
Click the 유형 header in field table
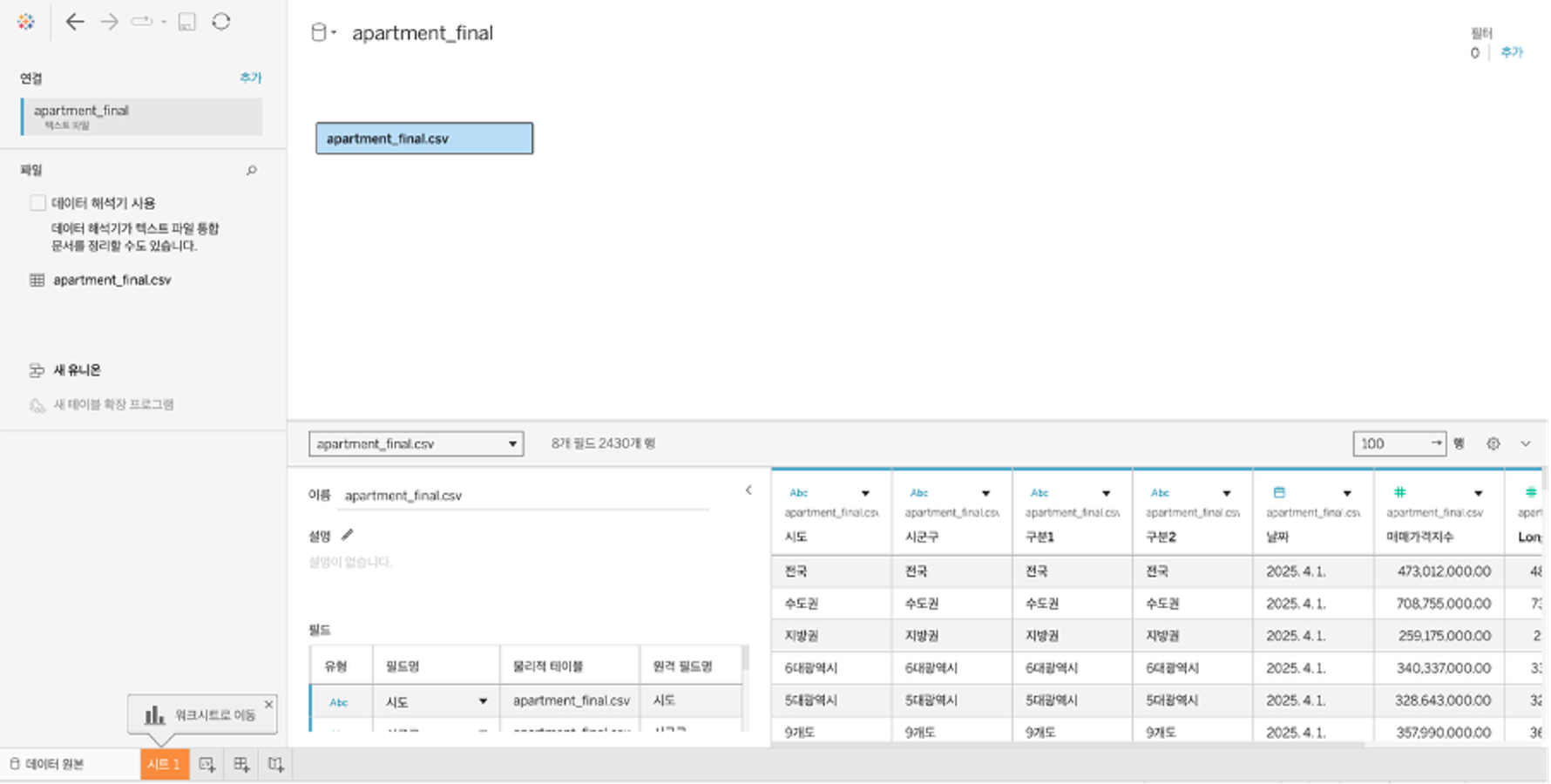pos(336,666)
